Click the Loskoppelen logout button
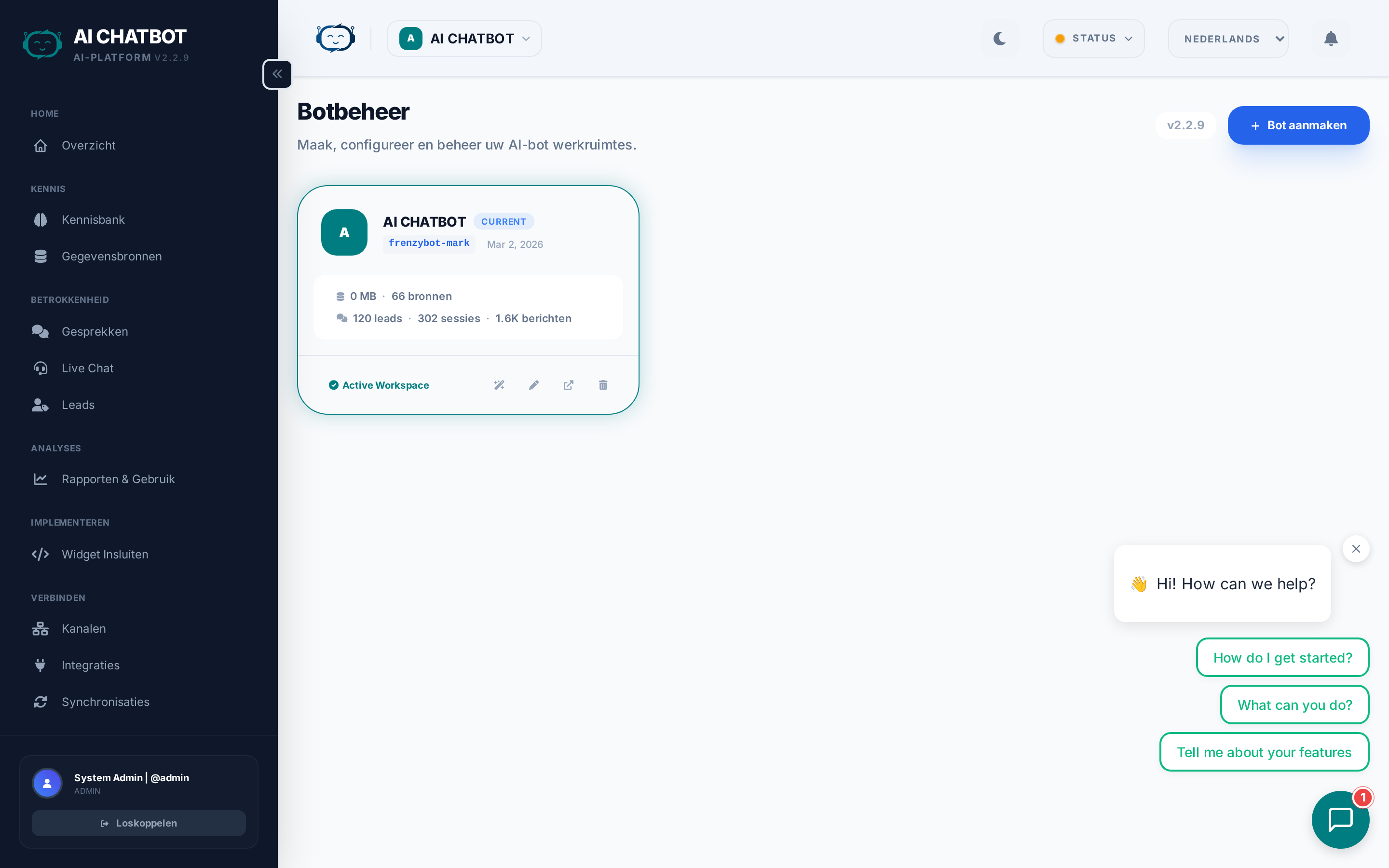This screenshot has height=868, width=1389. tap(138, 823)
